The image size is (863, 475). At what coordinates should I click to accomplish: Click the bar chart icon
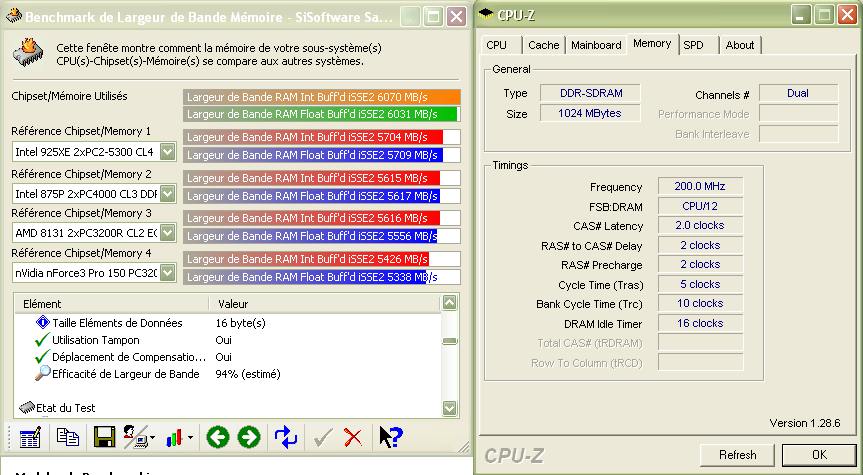coord(174,438)
